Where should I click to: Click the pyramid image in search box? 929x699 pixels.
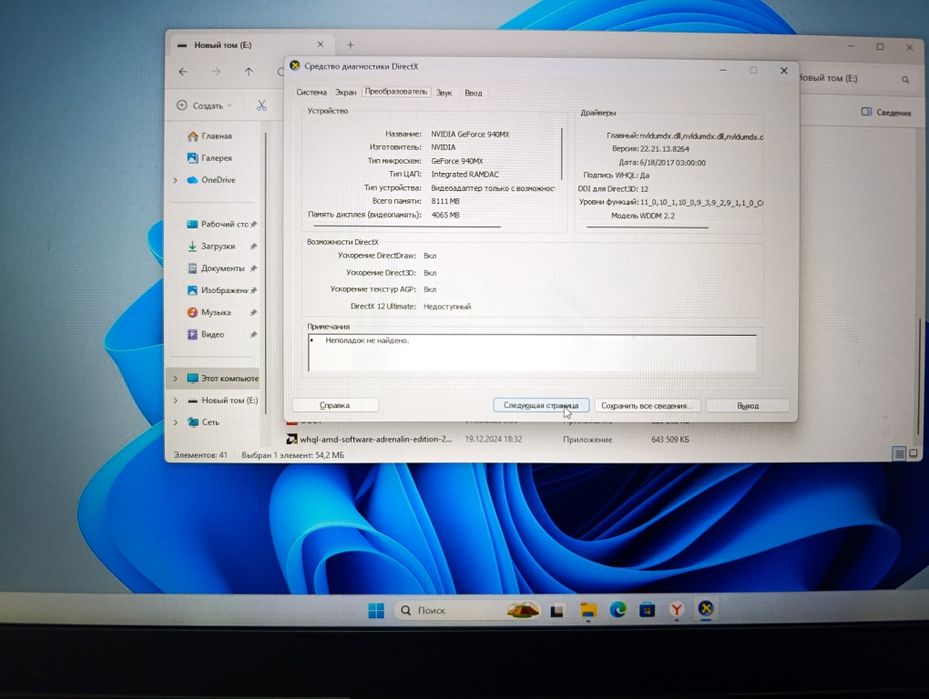pos(523,610)
